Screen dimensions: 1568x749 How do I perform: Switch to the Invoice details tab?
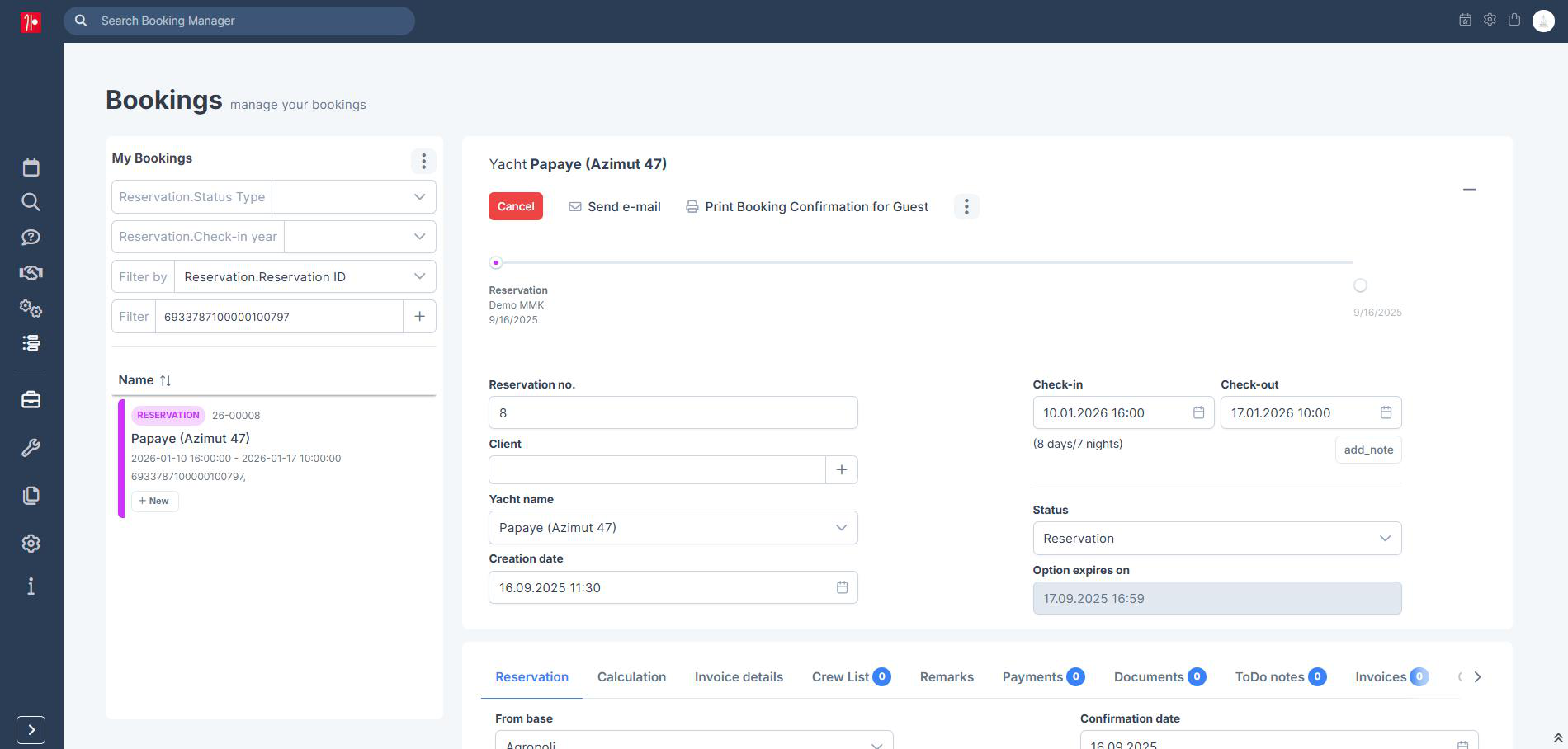tap(739, 677)
